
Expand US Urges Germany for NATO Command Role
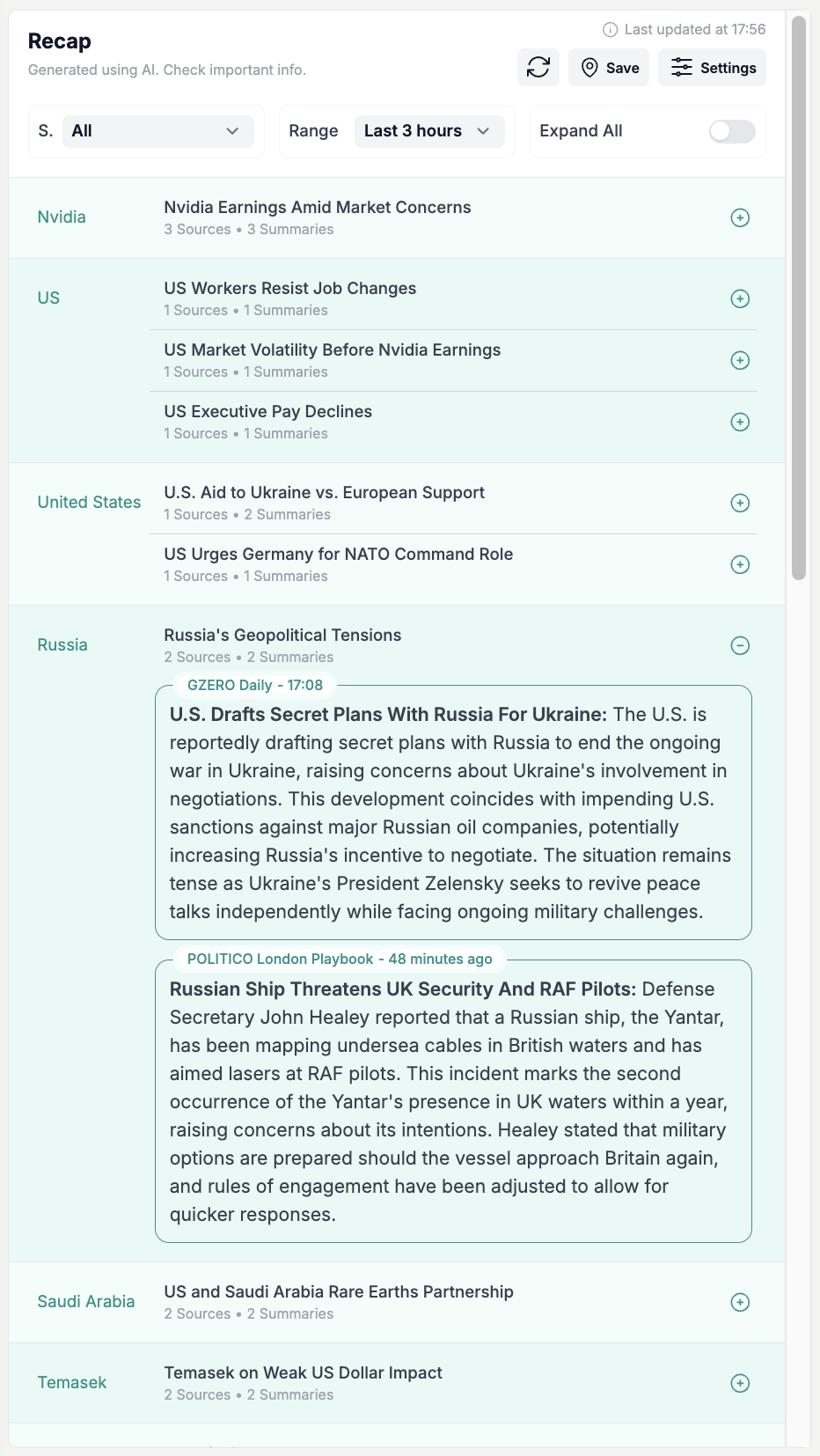coord(740,563)
